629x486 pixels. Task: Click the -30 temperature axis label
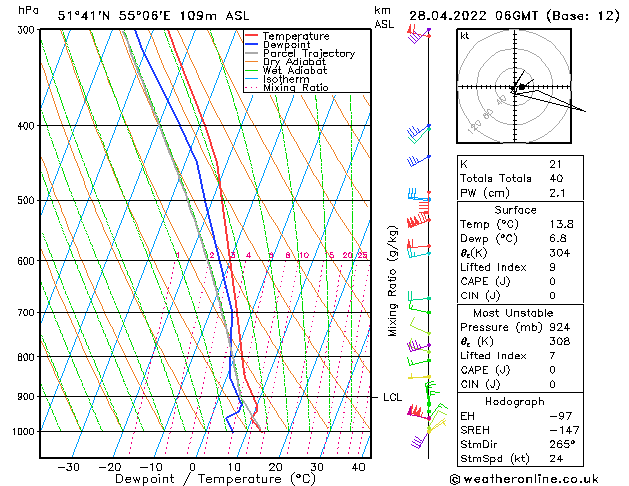69,467
